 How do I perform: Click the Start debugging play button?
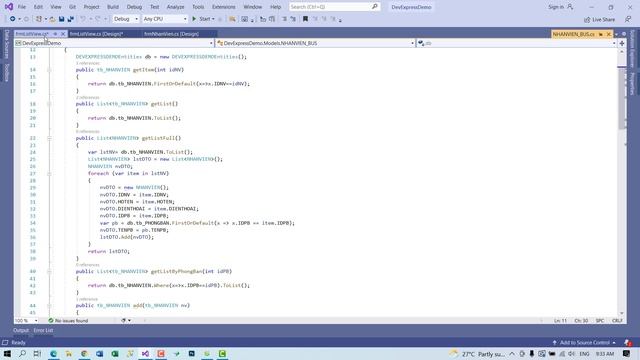[194, 19]
